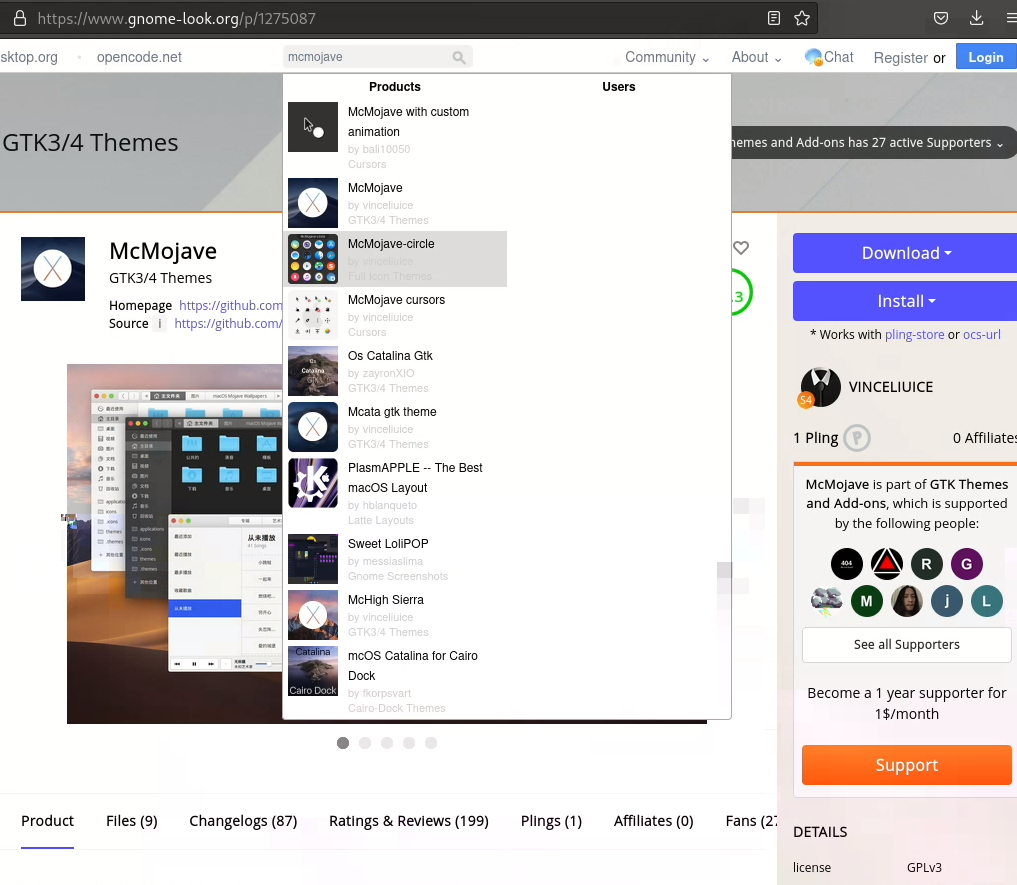Image resolution: width=1017 pixels, height=885 pixels.
Task: Switch to Ratings & Reviews (199) tab
Action: pos(409,821)
